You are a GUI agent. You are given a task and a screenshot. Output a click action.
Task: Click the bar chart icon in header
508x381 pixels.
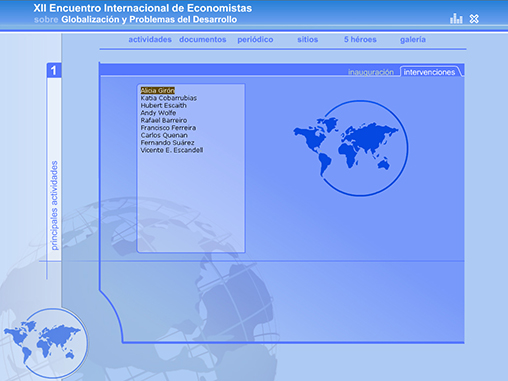click(456, 19)
